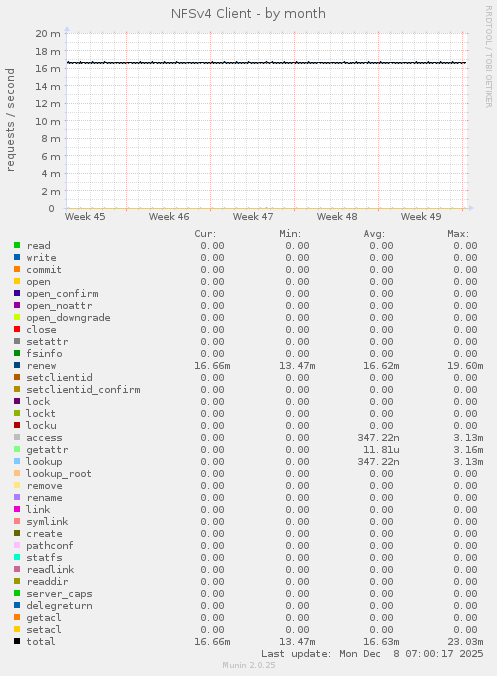Select the 'delegreturn' legend label

tap(59, 606)
